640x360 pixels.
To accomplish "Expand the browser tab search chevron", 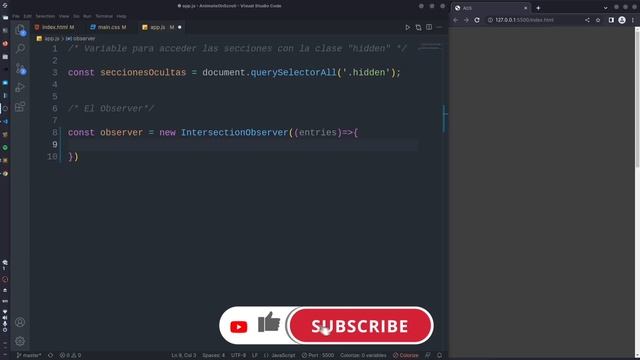I will 605,8.
